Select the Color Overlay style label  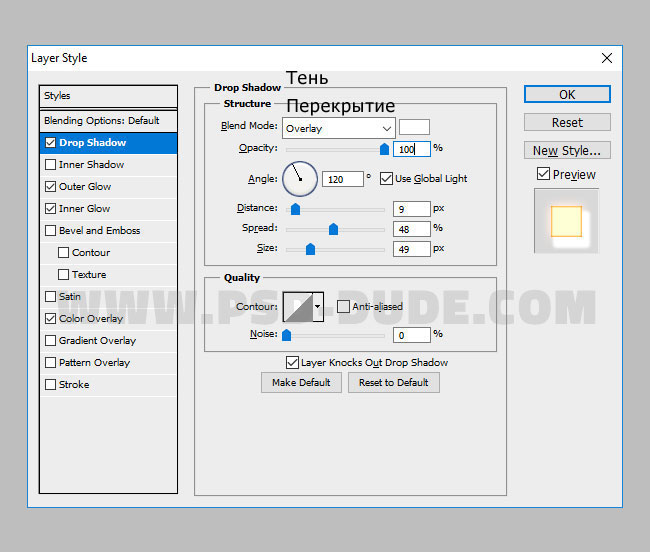point(91,318)
